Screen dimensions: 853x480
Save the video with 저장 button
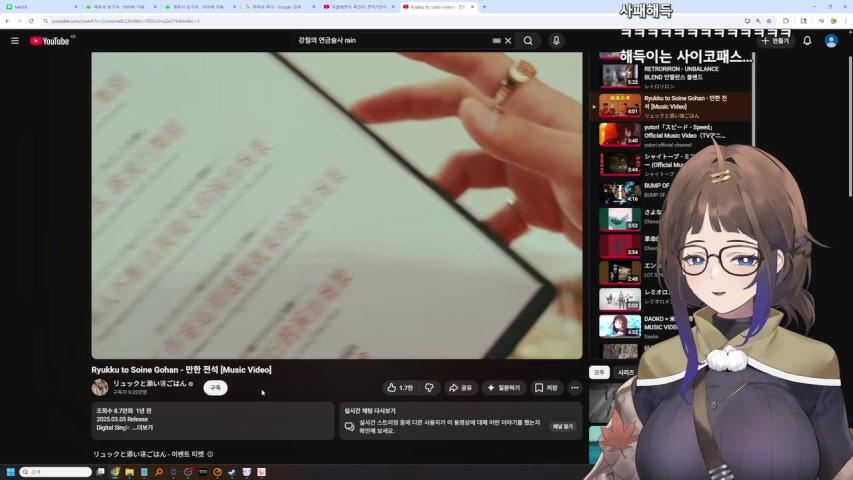pyautogui.click(x=546, y=388)
